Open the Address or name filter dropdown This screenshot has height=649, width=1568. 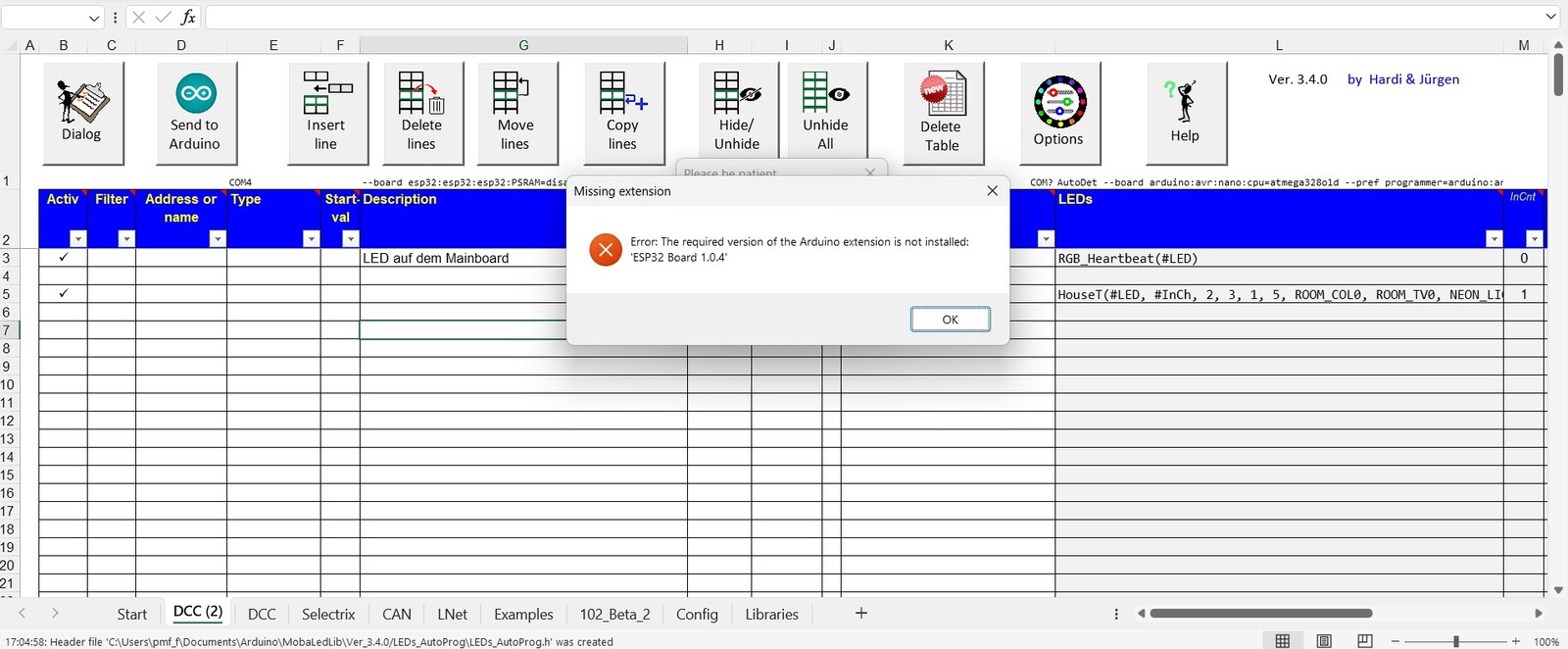pyautogui.click(x=218, y=239)
